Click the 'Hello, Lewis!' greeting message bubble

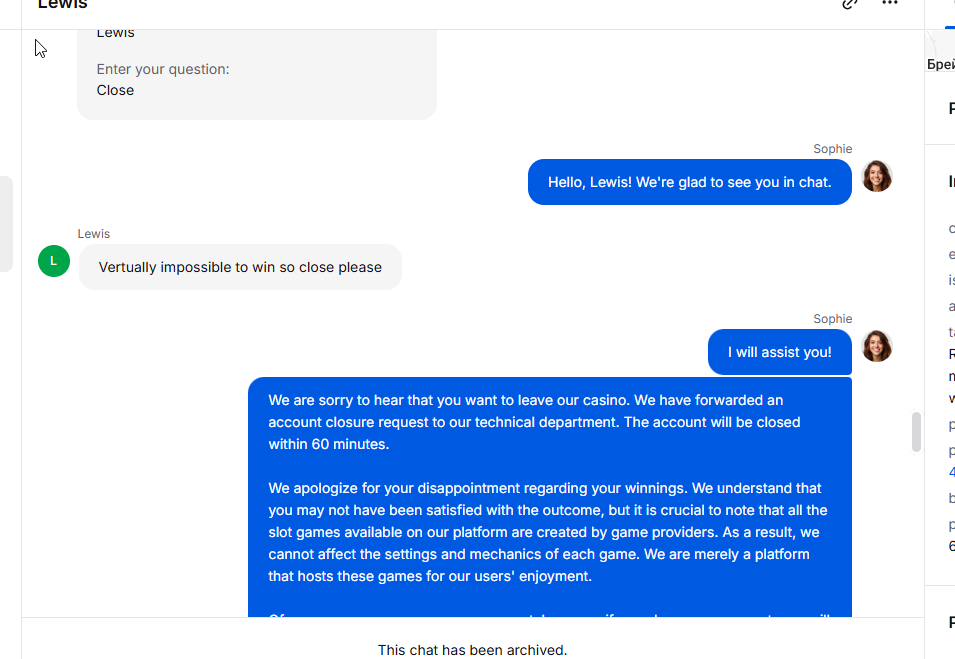[x=689, y=182]
